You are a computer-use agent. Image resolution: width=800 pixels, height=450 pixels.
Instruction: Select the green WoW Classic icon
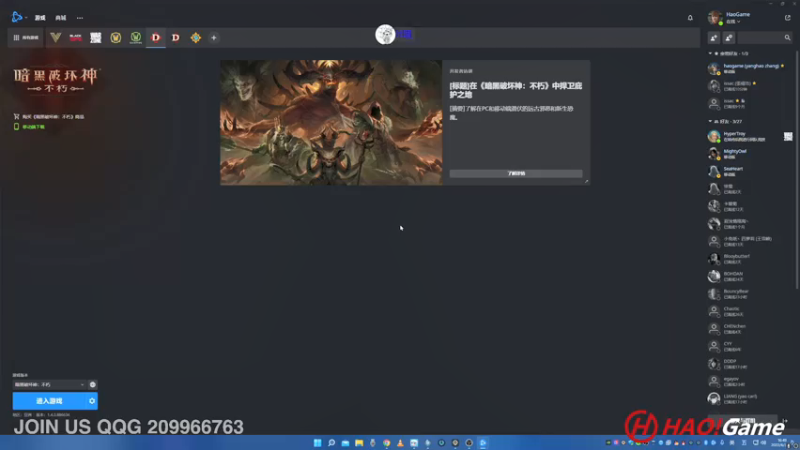click(136, 38)
